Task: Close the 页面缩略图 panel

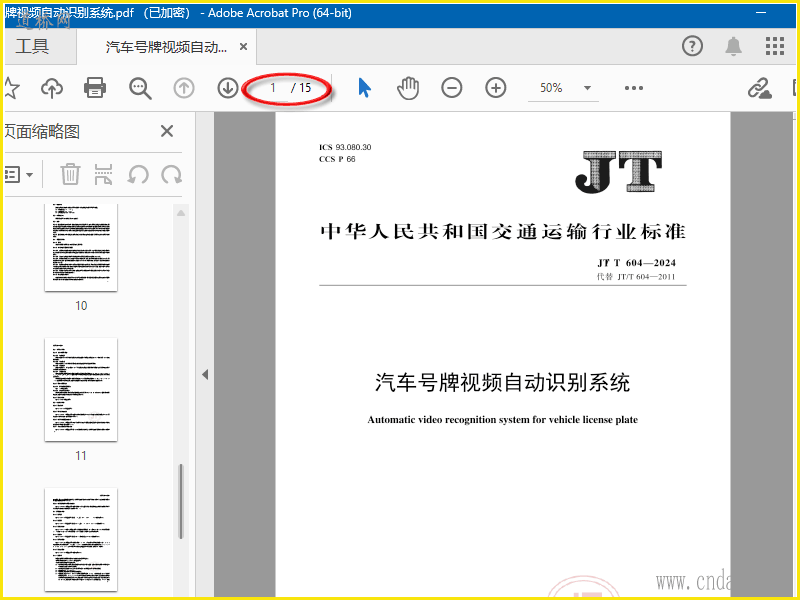Action: click(167, 132)
